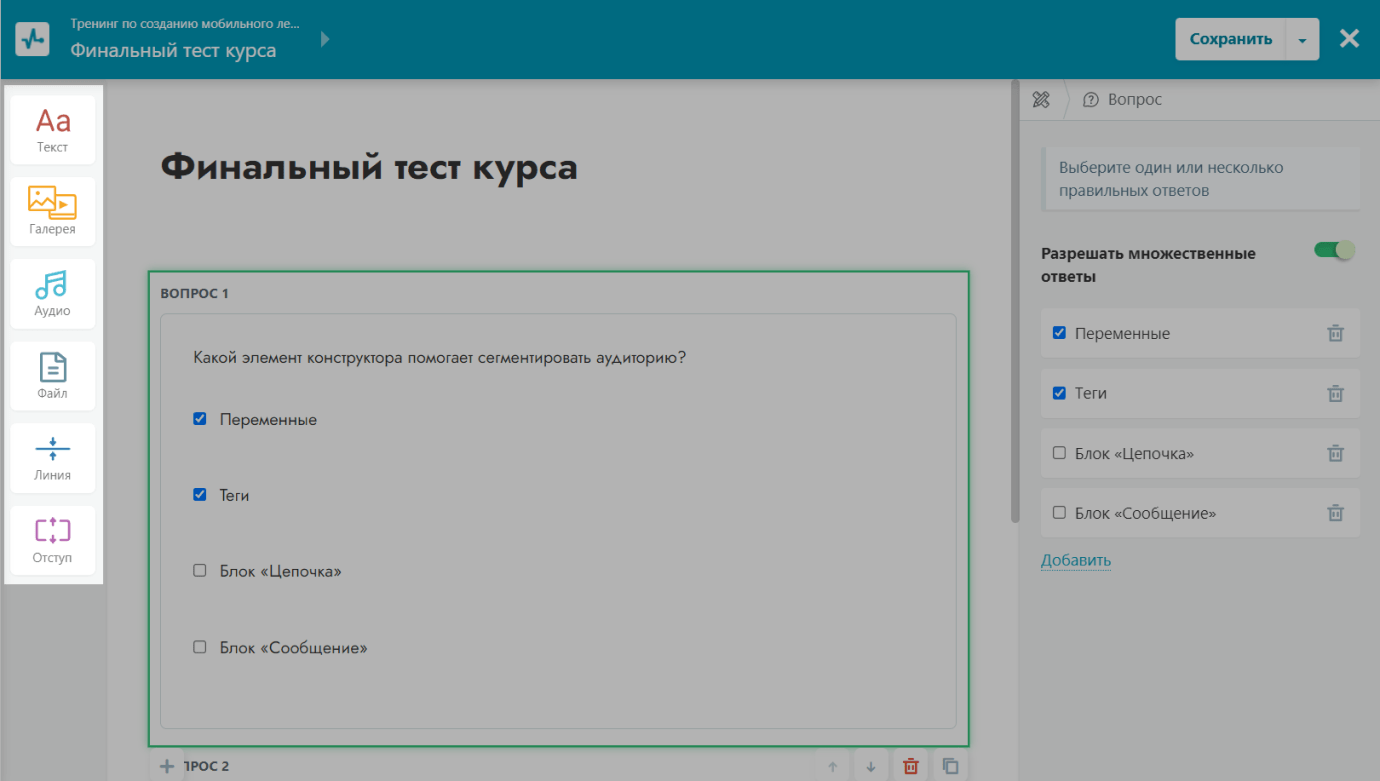Remove the Блок «Сообщение» answer option
The height and width of the screenshot is (781, 1380).
click(x=1335, y=513)
